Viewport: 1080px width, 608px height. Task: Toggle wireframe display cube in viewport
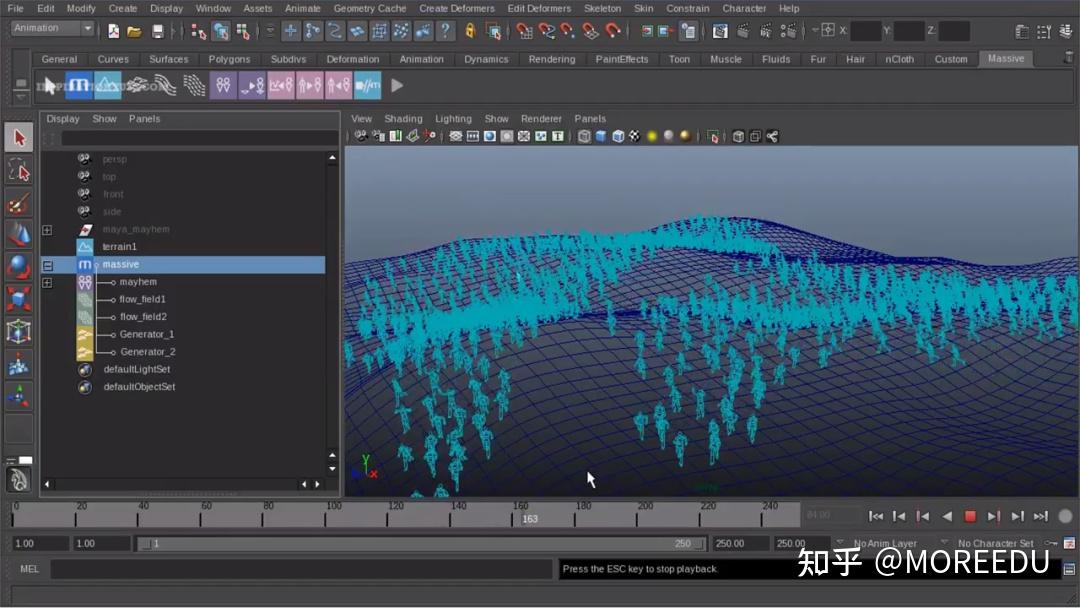(x=584, y=136)
